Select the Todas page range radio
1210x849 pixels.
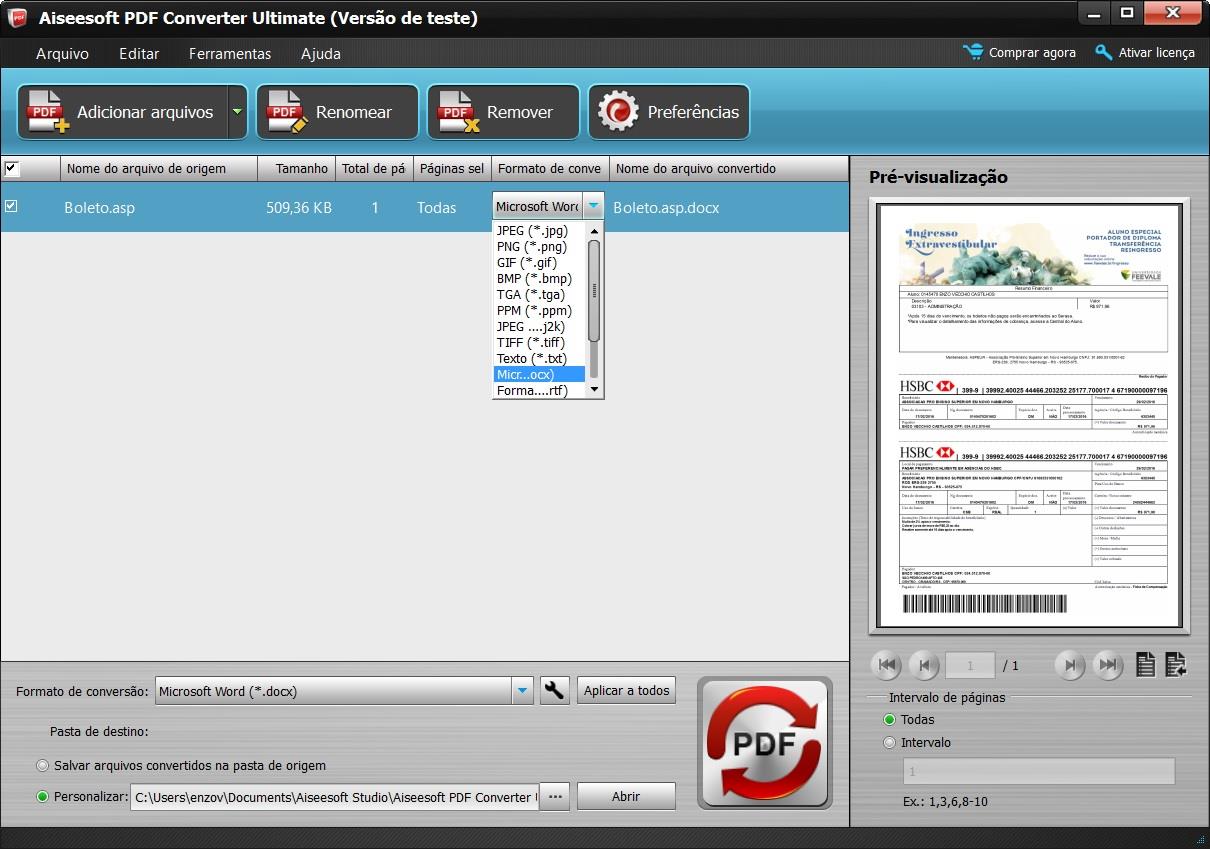pos(890,720)
